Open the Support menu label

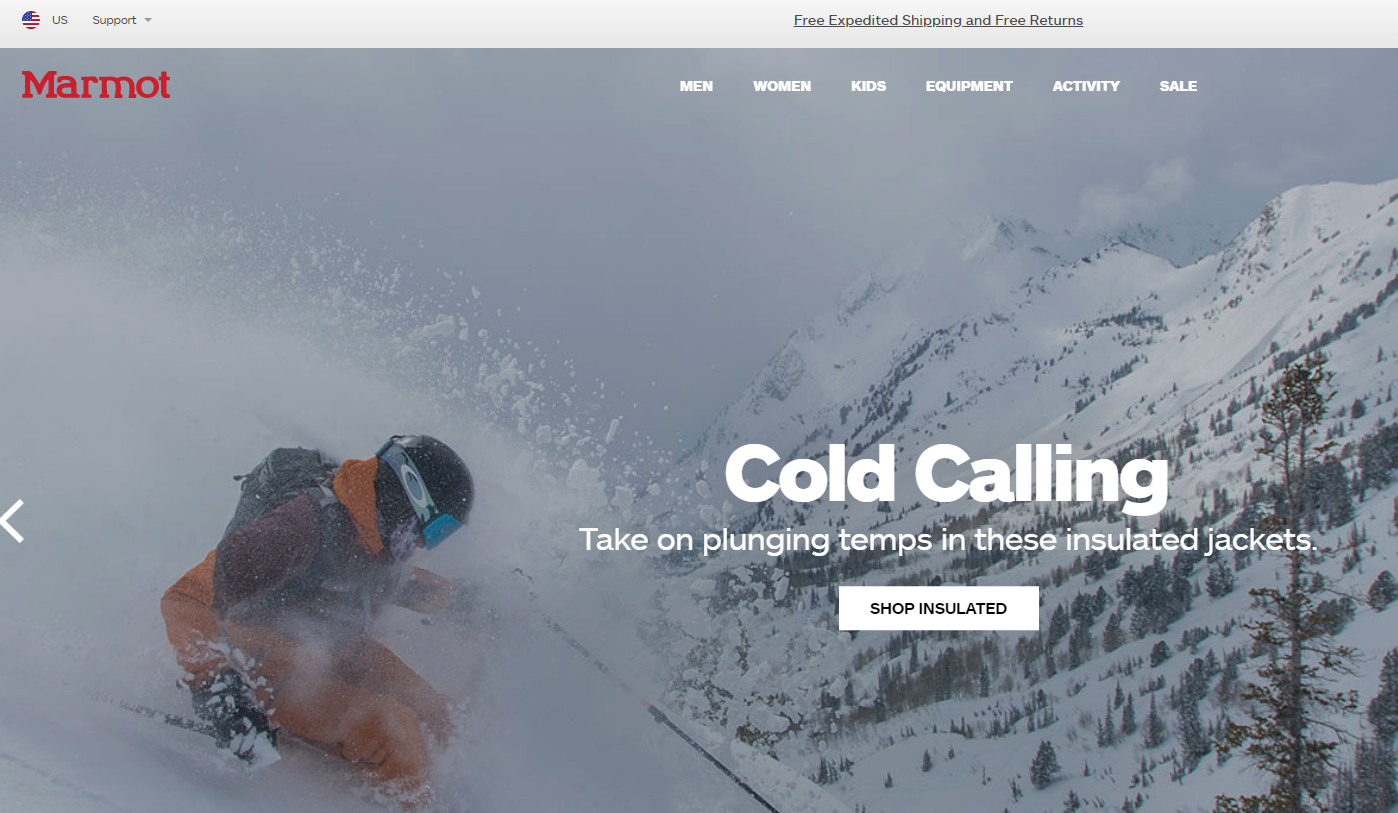(x=114, y=20)
